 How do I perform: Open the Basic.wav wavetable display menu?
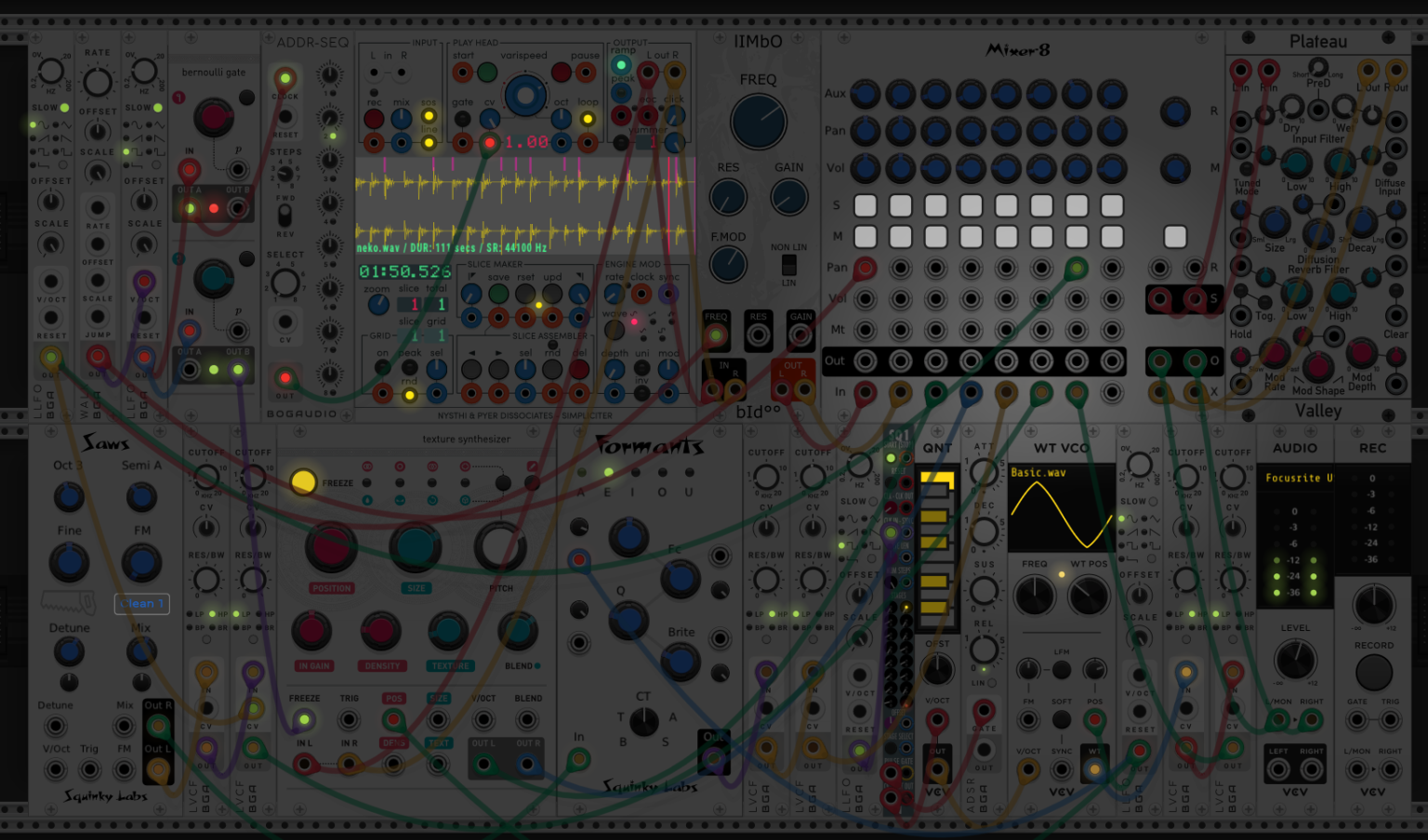tap(1061, 508)
